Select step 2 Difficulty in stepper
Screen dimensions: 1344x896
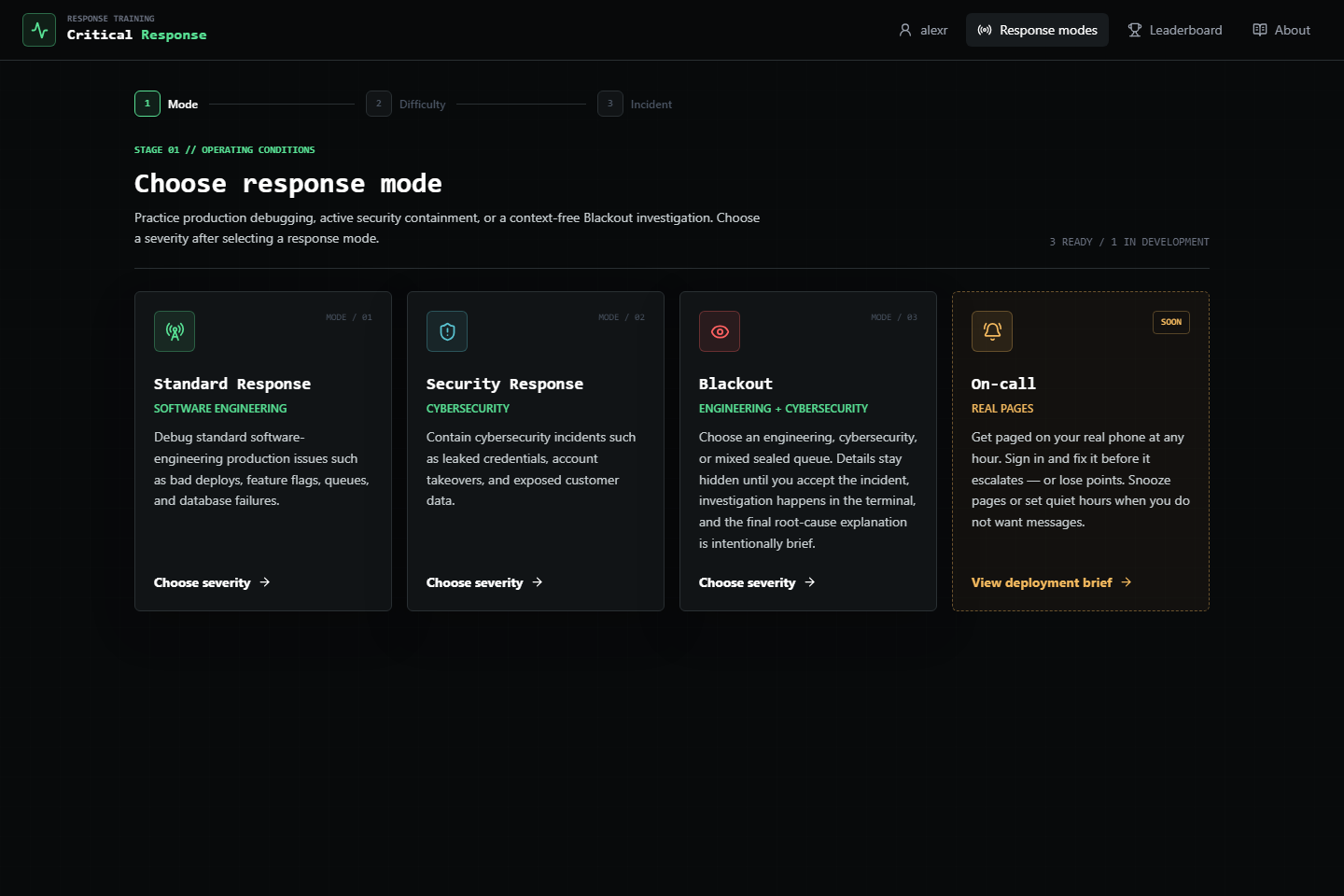(406, 104)
